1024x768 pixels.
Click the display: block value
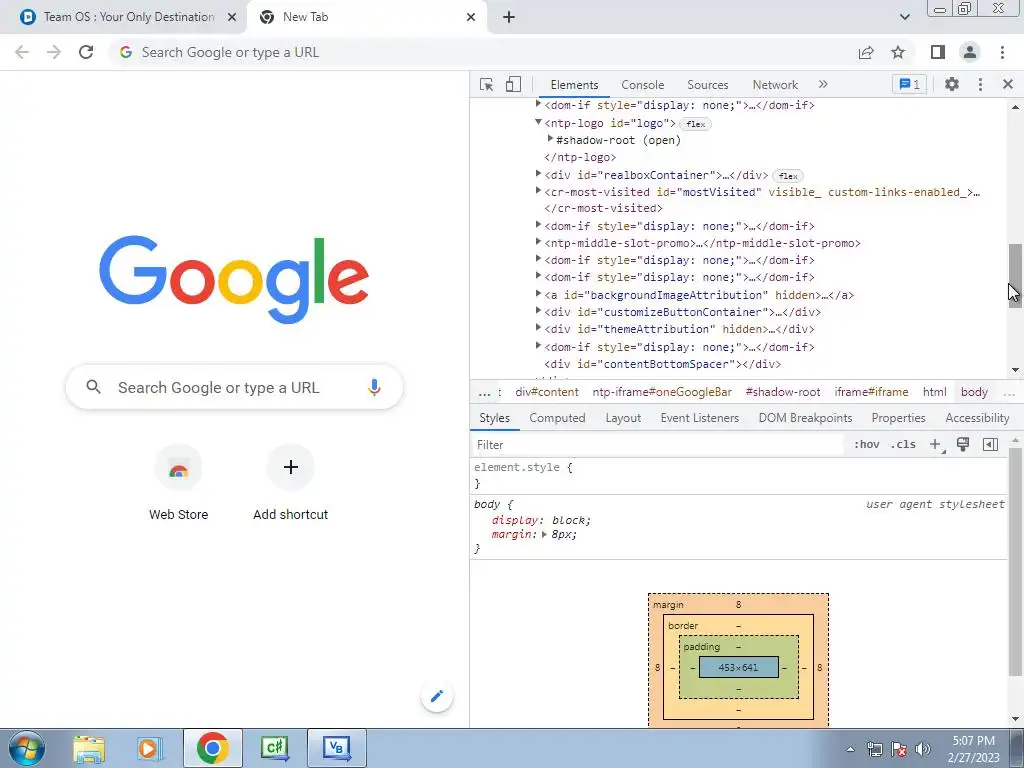click(571, 520)
